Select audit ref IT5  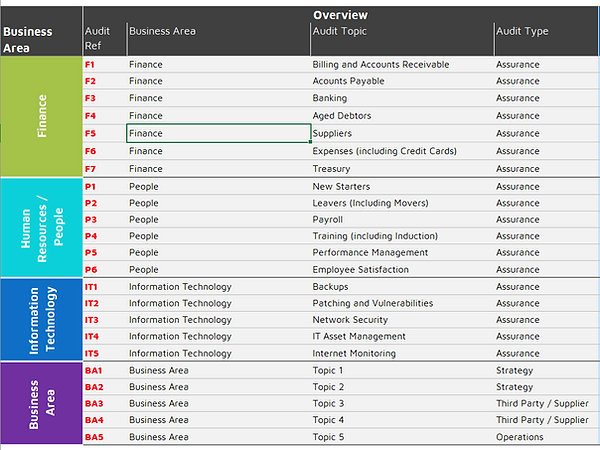[x=104, y=353]
